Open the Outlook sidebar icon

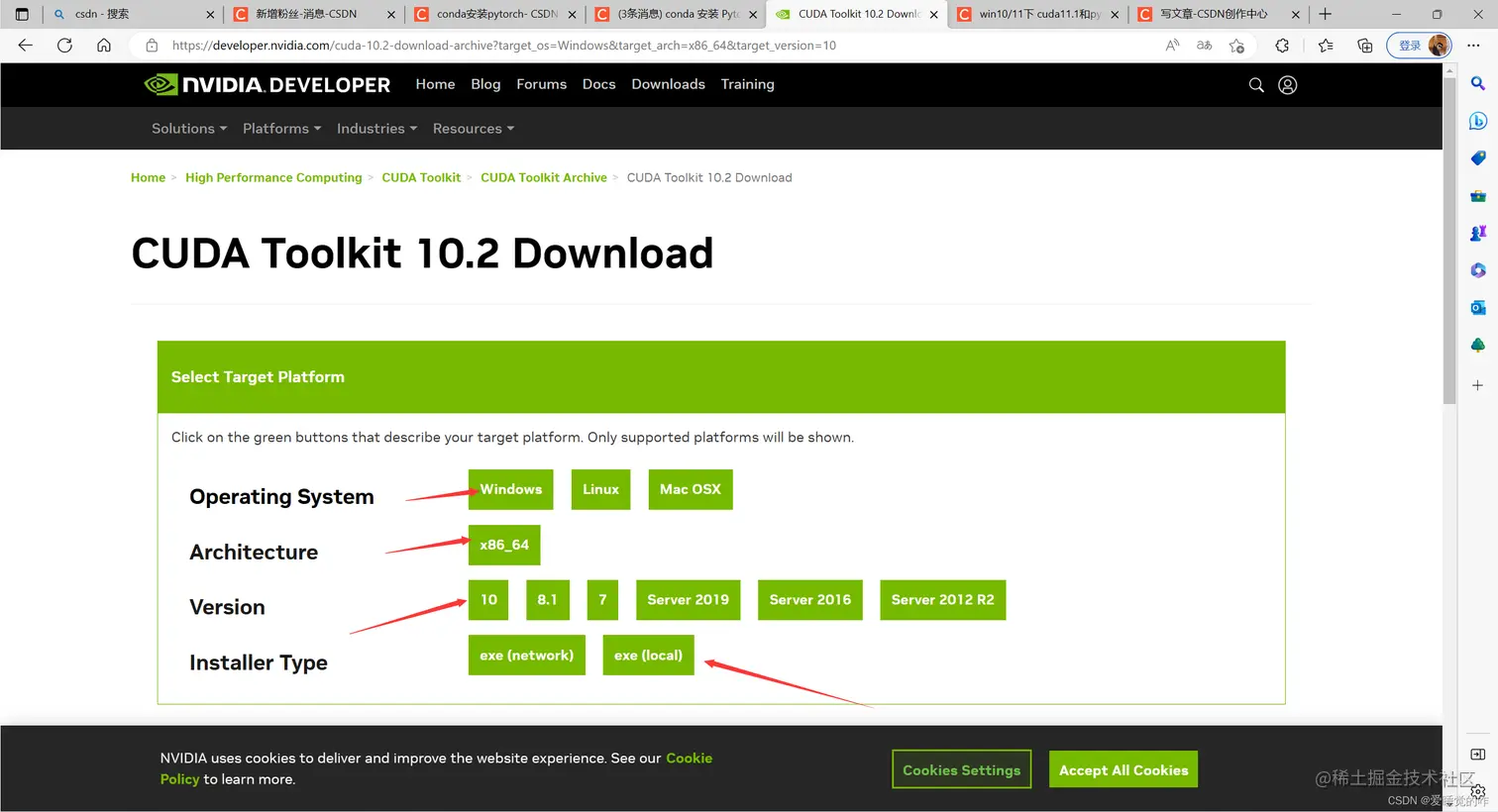click(x=1477, y=308)
